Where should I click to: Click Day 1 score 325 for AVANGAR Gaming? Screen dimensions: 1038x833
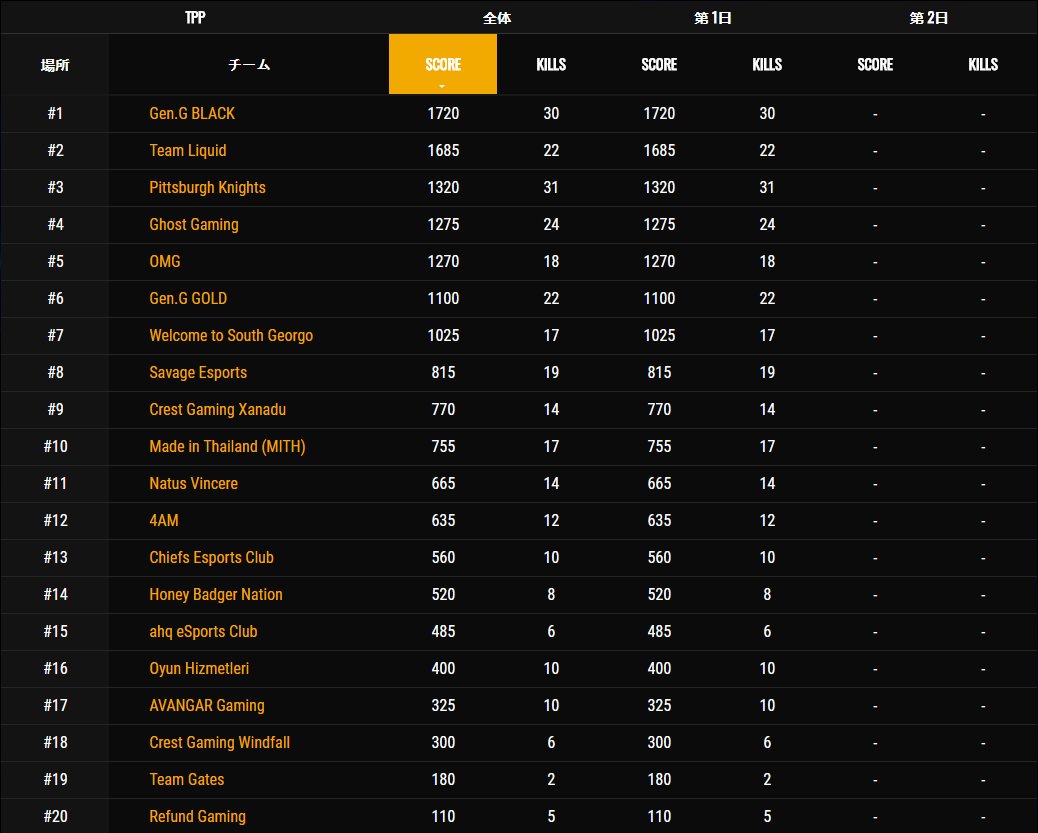[659, 706]
